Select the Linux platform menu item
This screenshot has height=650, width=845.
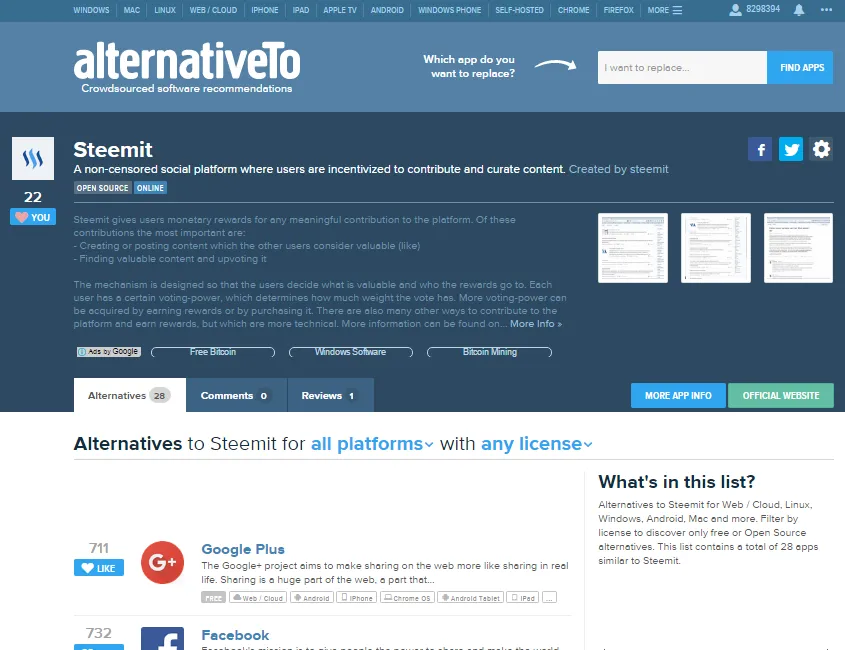click(x=165, y=10)
